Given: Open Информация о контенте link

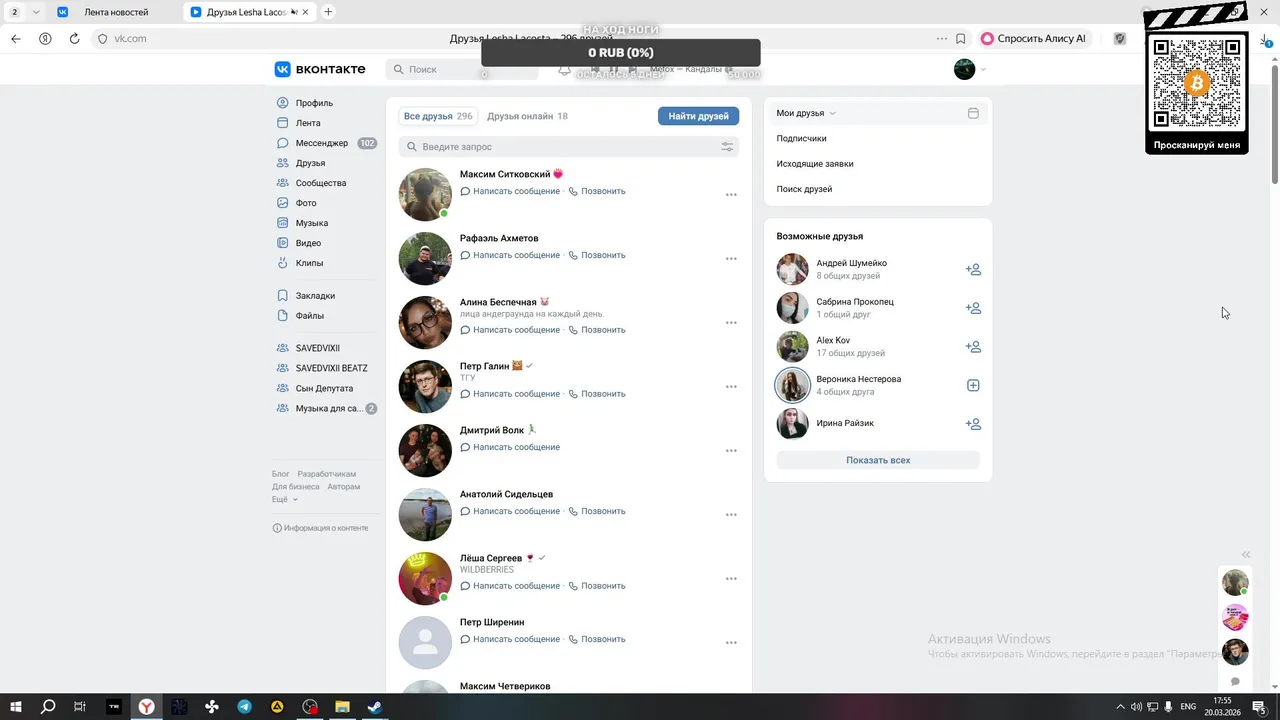Looking at the screenshot, I should [320, 528].
